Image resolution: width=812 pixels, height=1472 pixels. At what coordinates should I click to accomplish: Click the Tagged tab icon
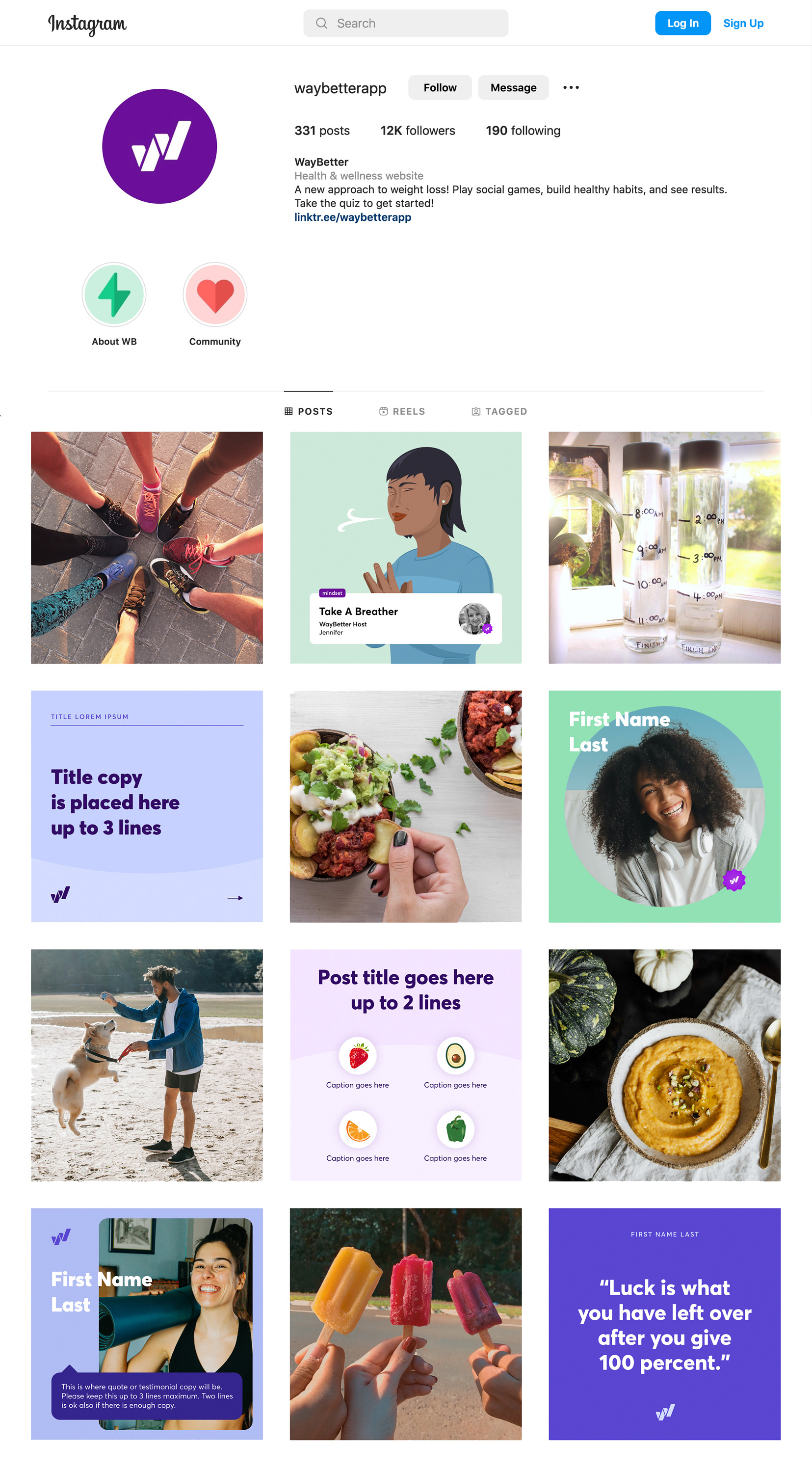[475, 411]
